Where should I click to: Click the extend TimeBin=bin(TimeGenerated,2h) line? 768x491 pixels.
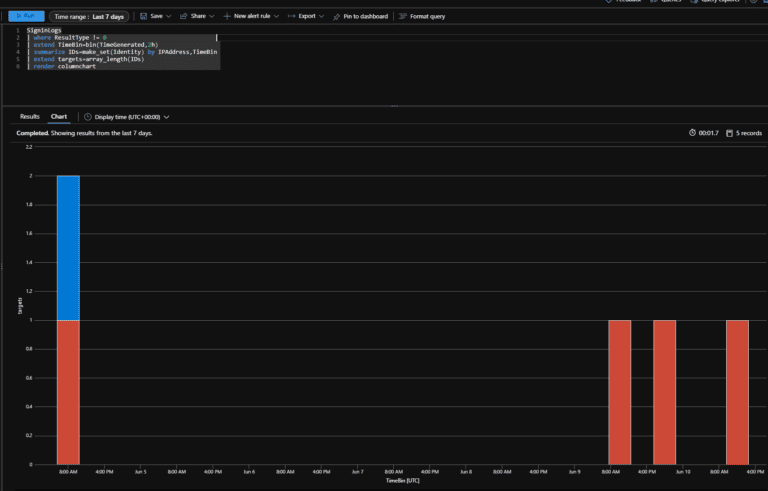tap(93, 45)
